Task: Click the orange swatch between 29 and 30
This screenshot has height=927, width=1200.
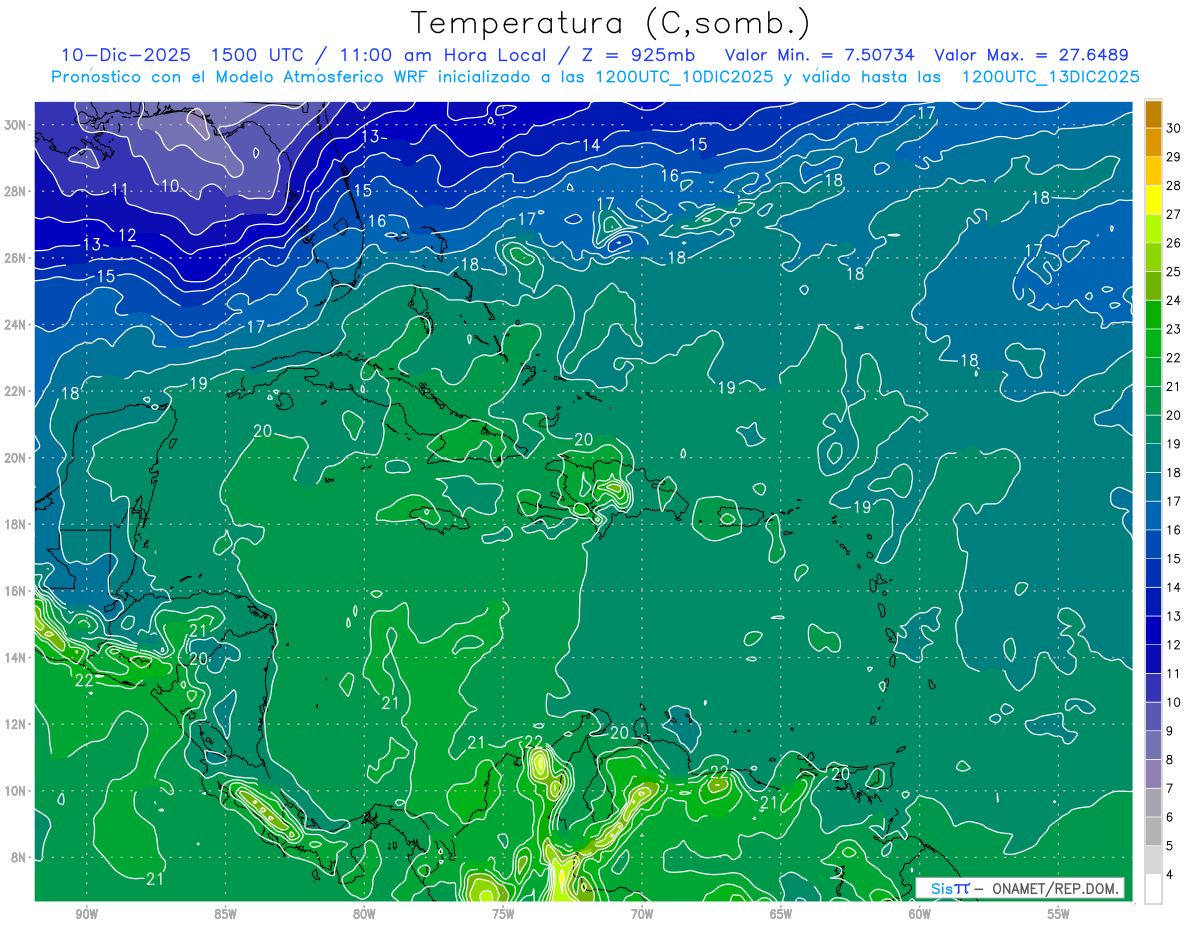Action: 1153,143
